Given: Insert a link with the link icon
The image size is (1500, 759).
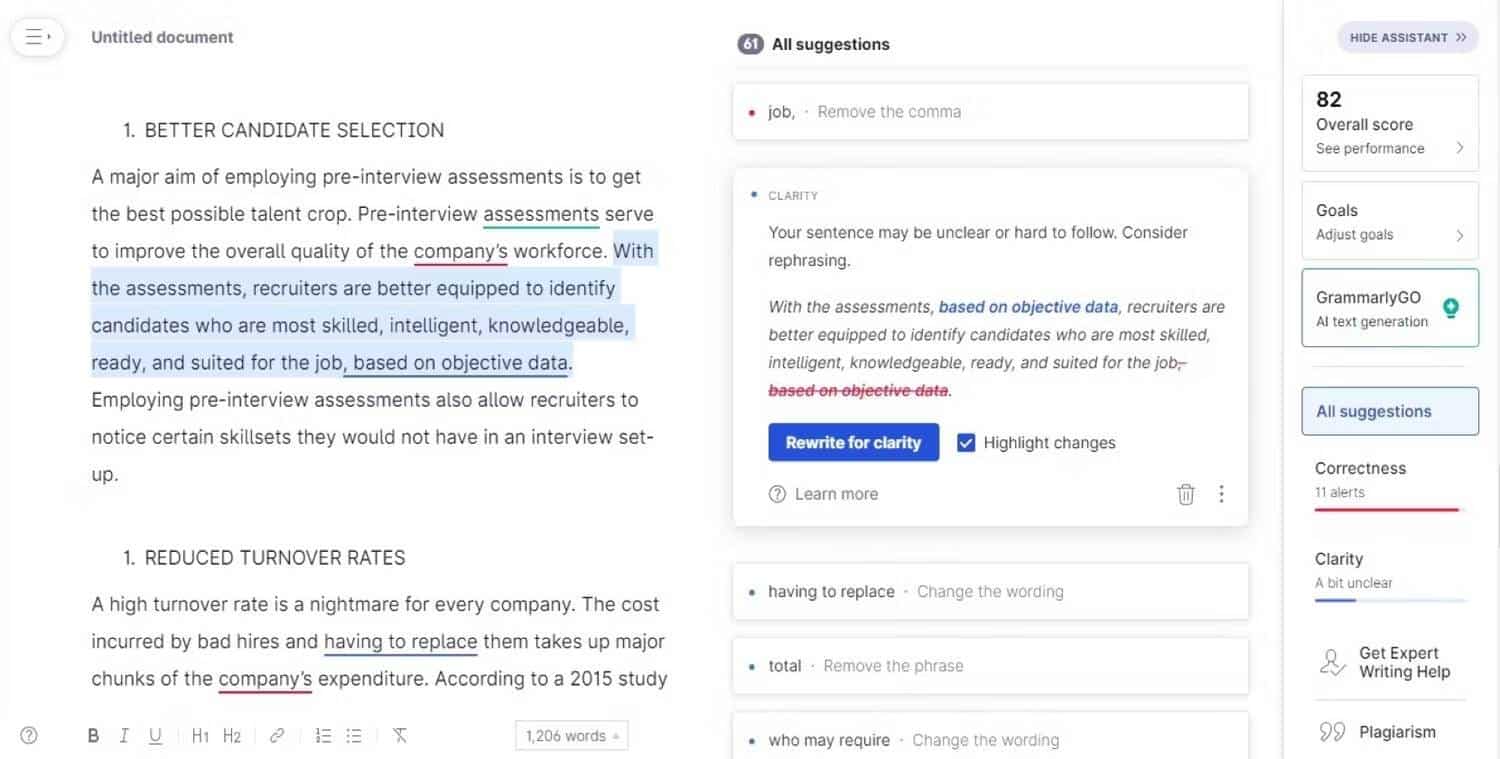Looking at the screenshot, I should coord(277,736).
